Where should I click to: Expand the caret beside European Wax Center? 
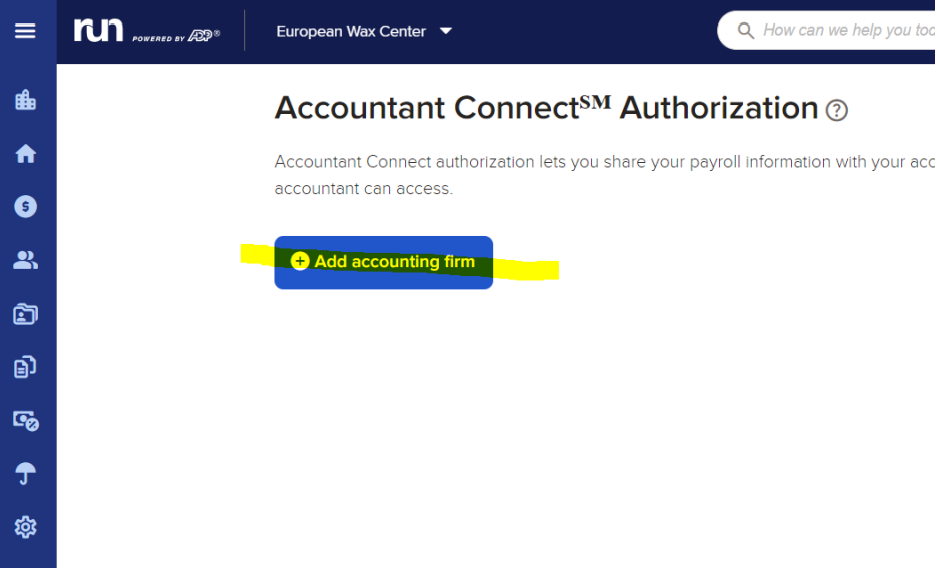coord(446,31)
